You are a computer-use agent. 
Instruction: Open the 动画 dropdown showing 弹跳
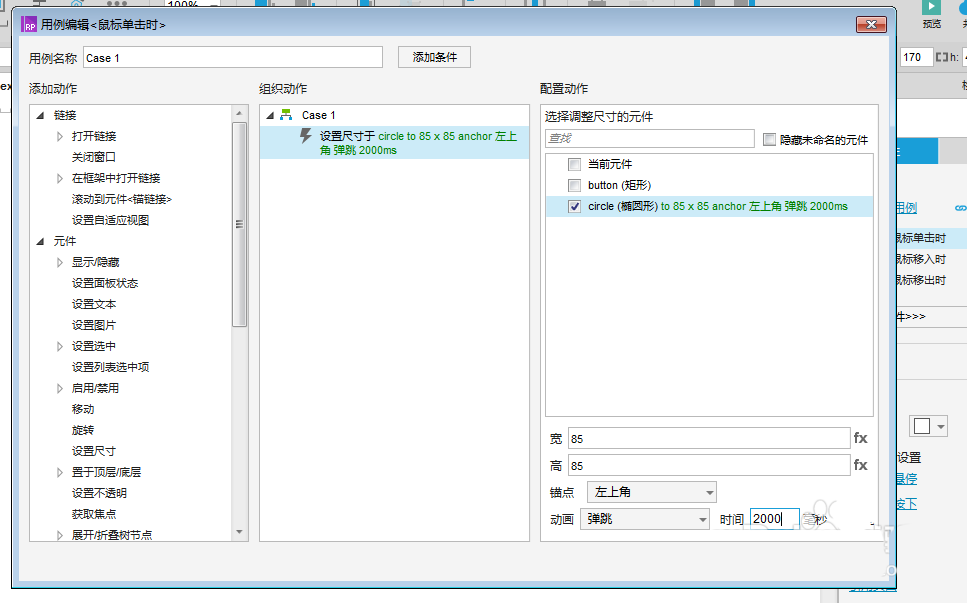point(645,519)
